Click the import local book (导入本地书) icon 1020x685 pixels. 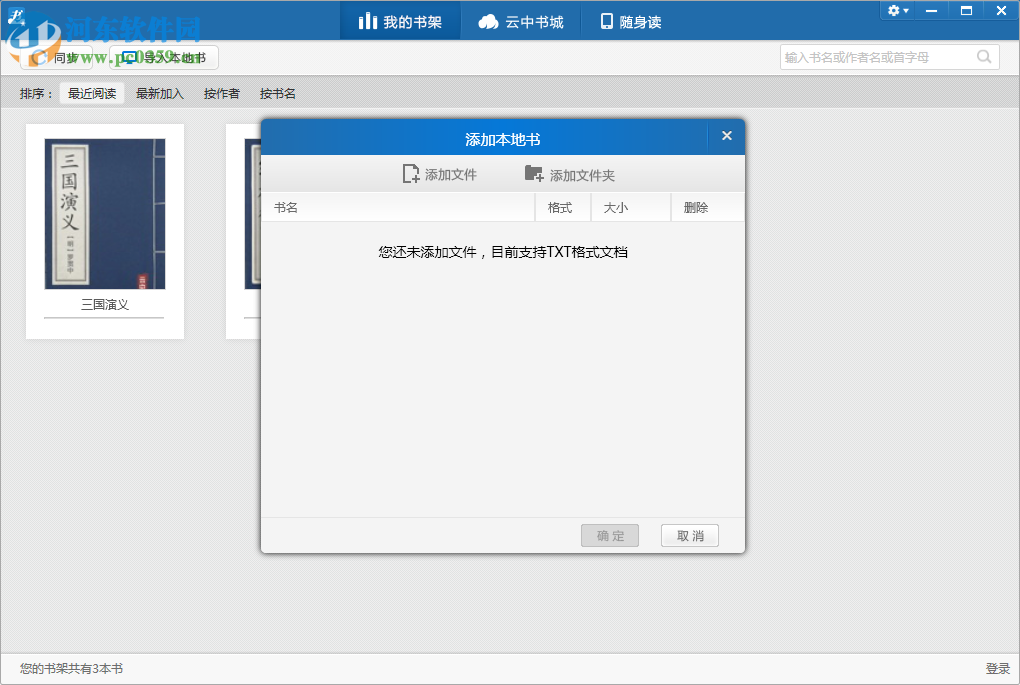127,57
